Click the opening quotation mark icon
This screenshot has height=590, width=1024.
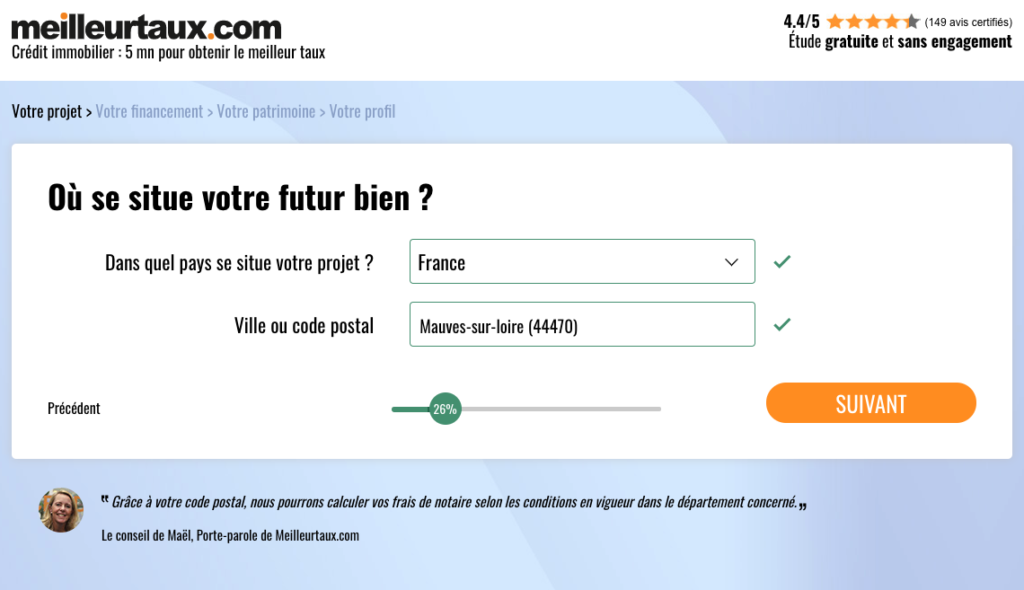pos(104,500)
